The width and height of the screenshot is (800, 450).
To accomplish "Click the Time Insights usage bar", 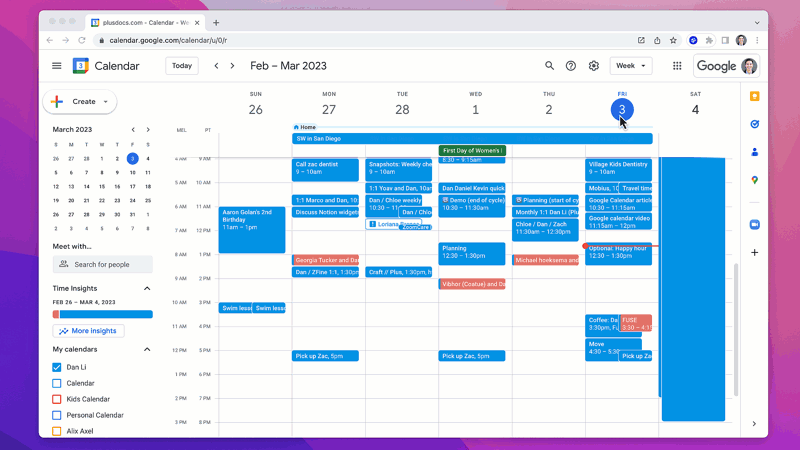I will (x=103, y=314).
